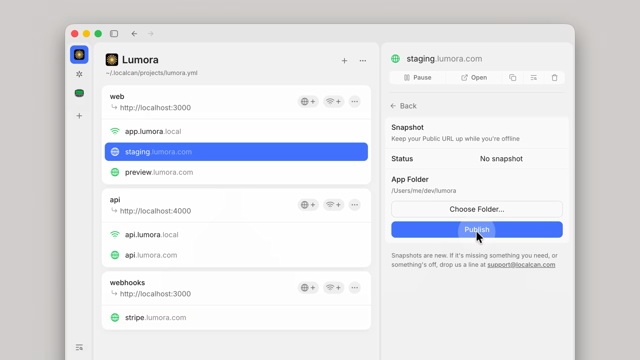
Task: Add a new service with Lumora plus icon
Action: click(344, 60)
